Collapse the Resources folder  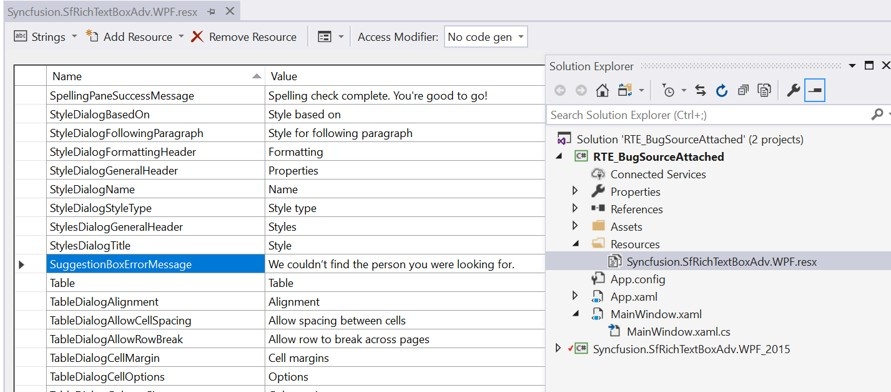pyautogui.click(x=575, y=244)
